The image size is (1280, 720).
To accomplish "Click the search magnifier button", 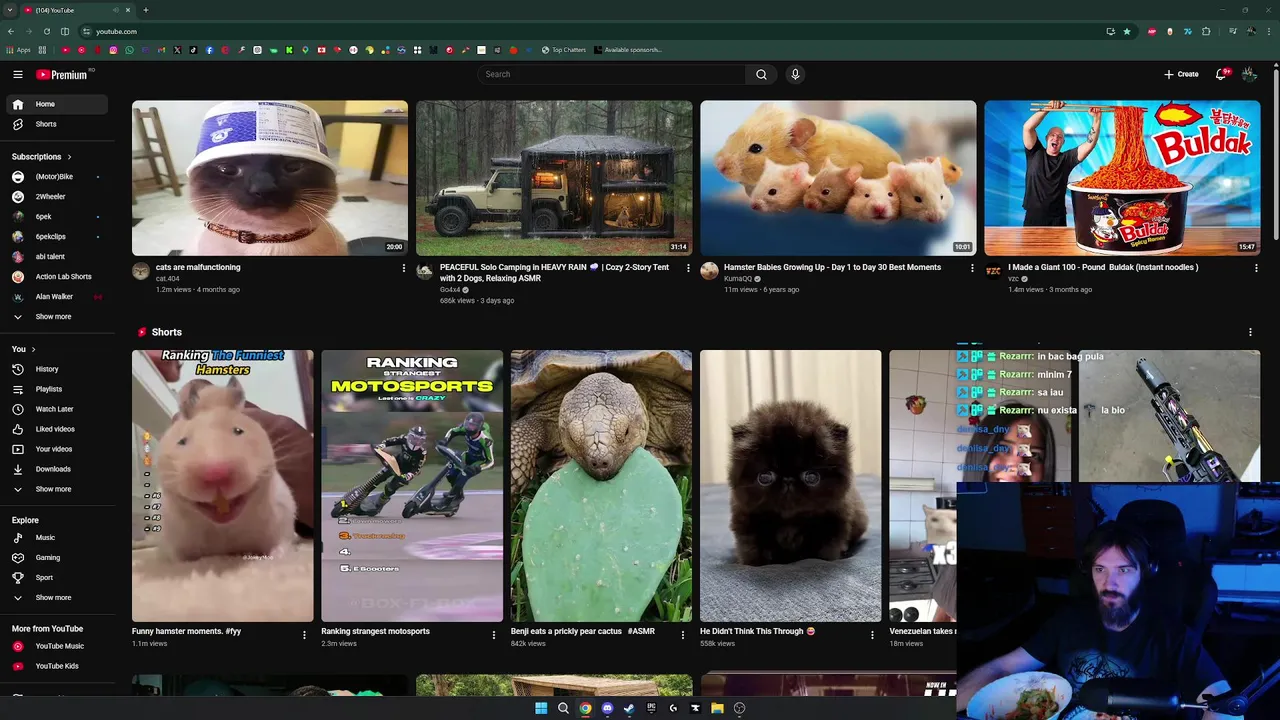I will click(761, 74).
